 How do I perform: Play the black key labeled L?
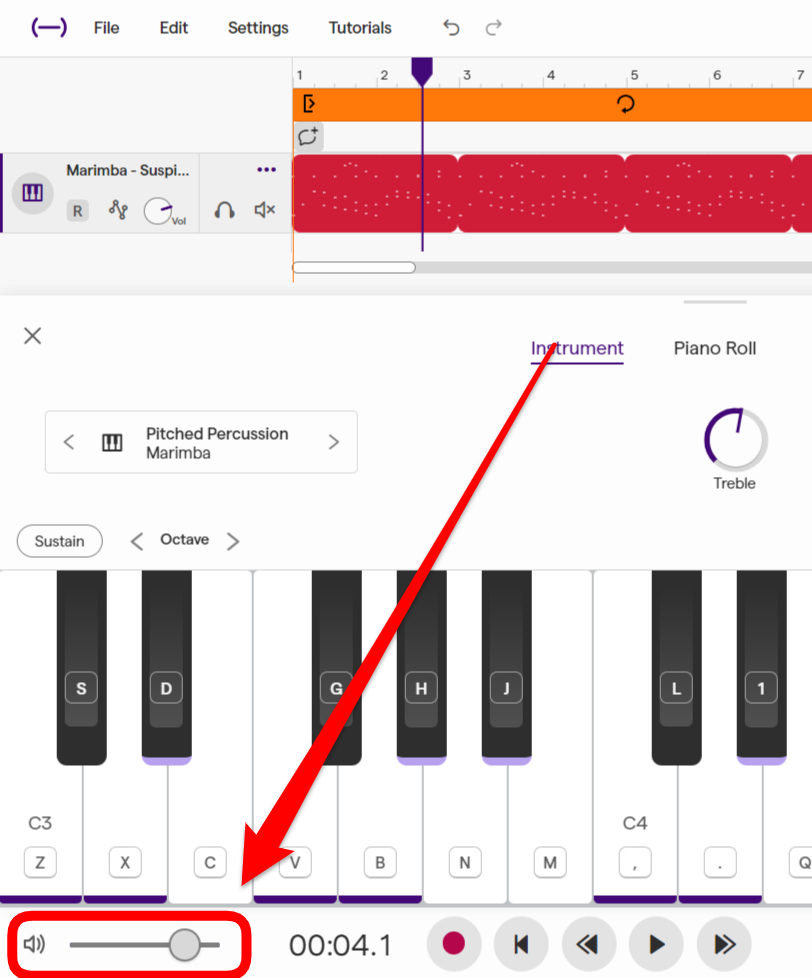(676, 667)
